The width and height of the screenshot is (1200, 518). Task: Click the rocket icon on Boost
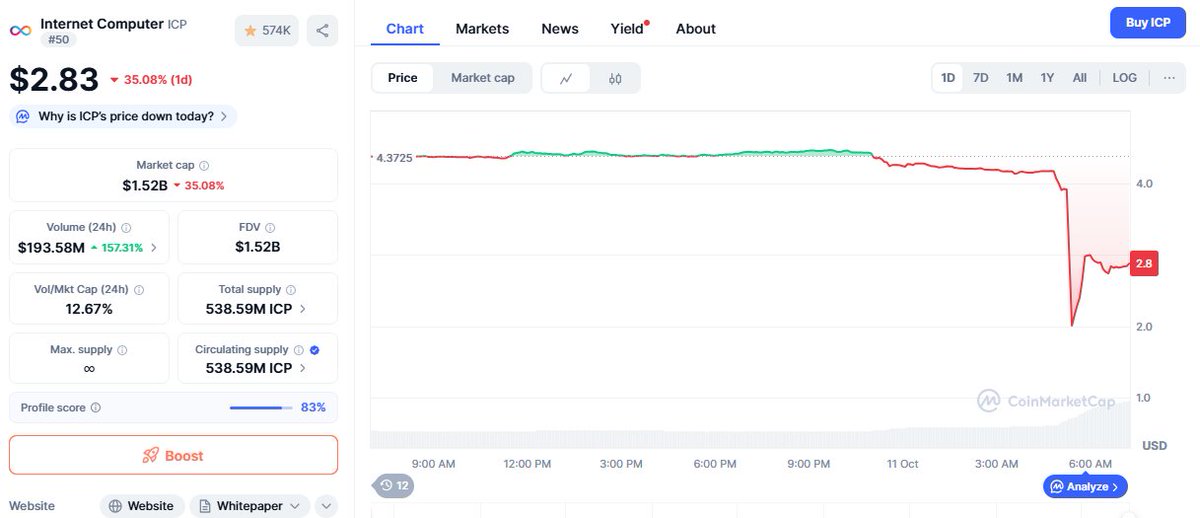(x=151, y=456)
